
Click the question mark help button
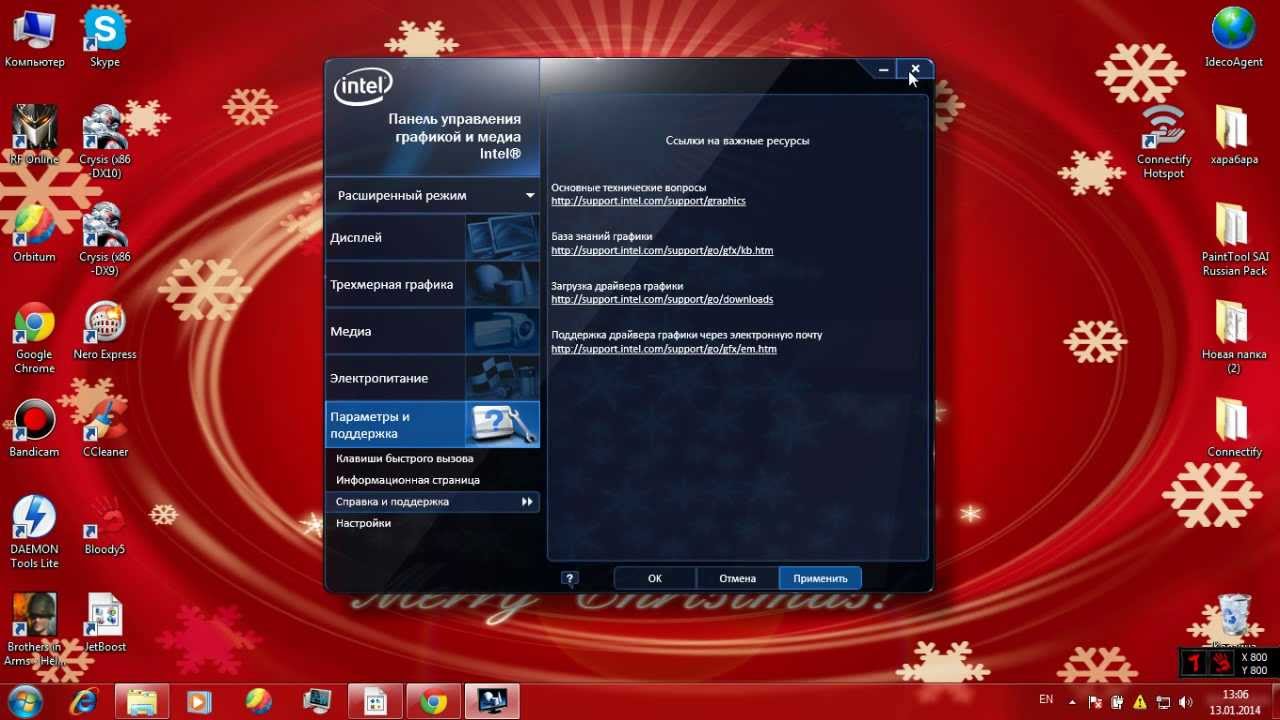click(x=570, y=578)
